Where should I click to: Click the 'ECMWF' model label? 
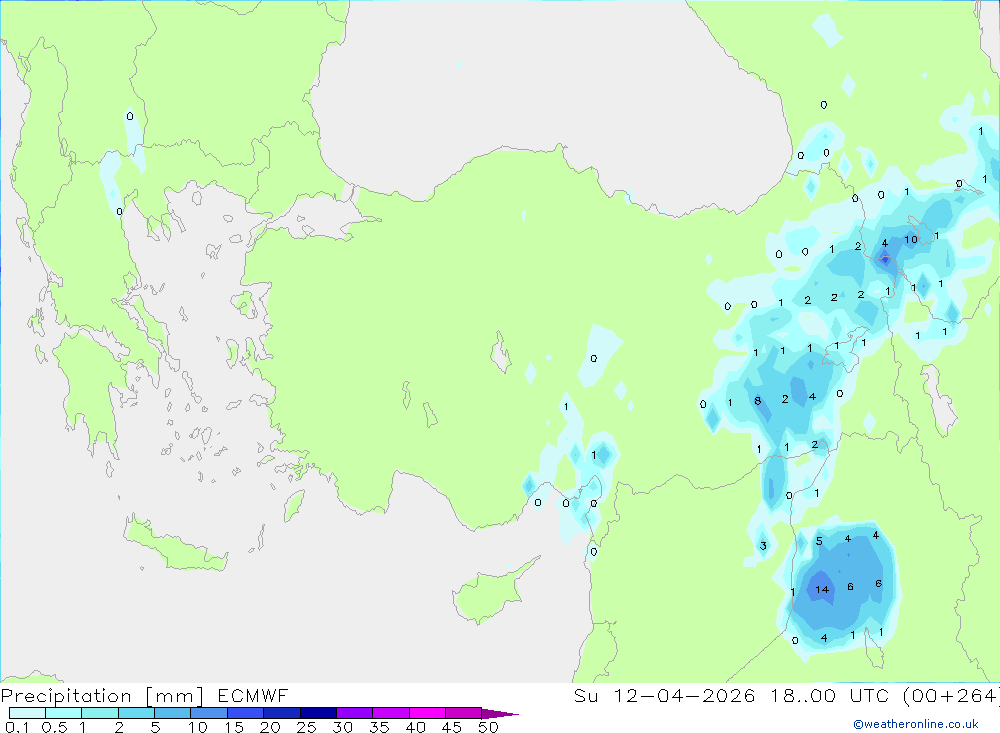(x=253, y=696)
